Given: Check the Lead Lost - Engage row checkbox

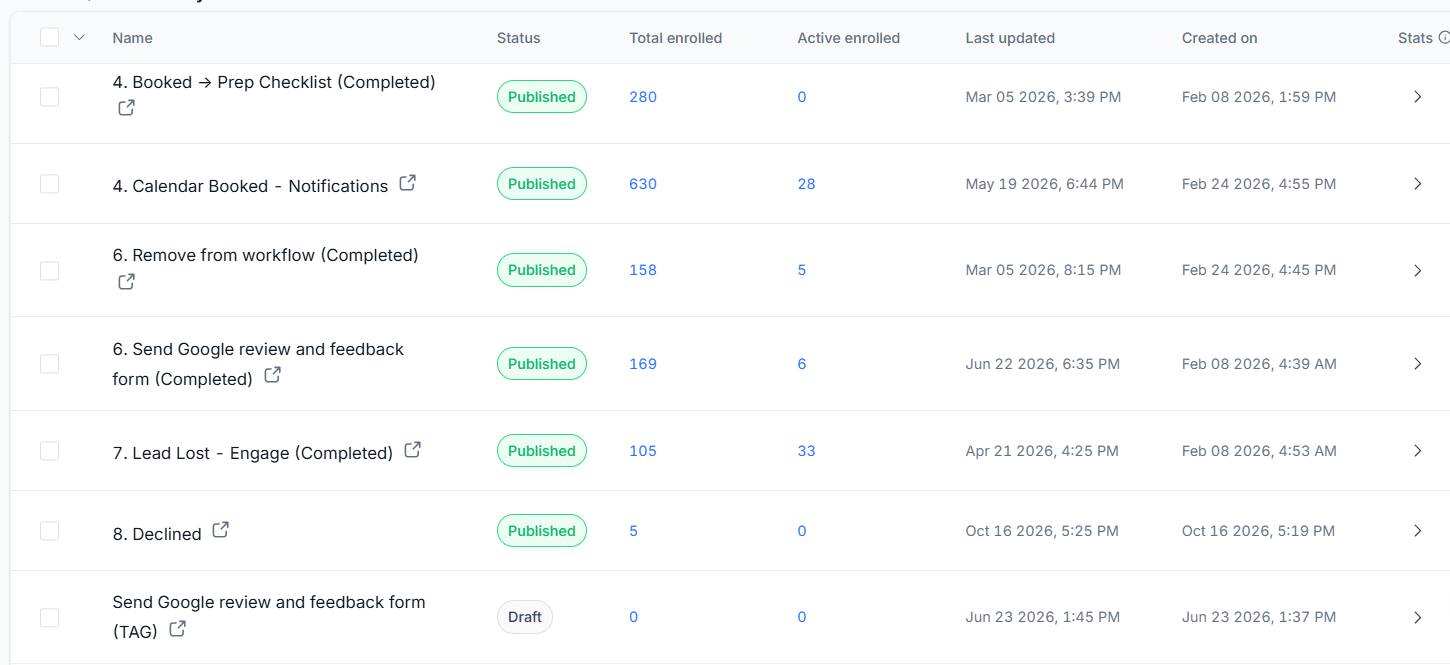Looking at the screenshot, I should tap(49, 451).
